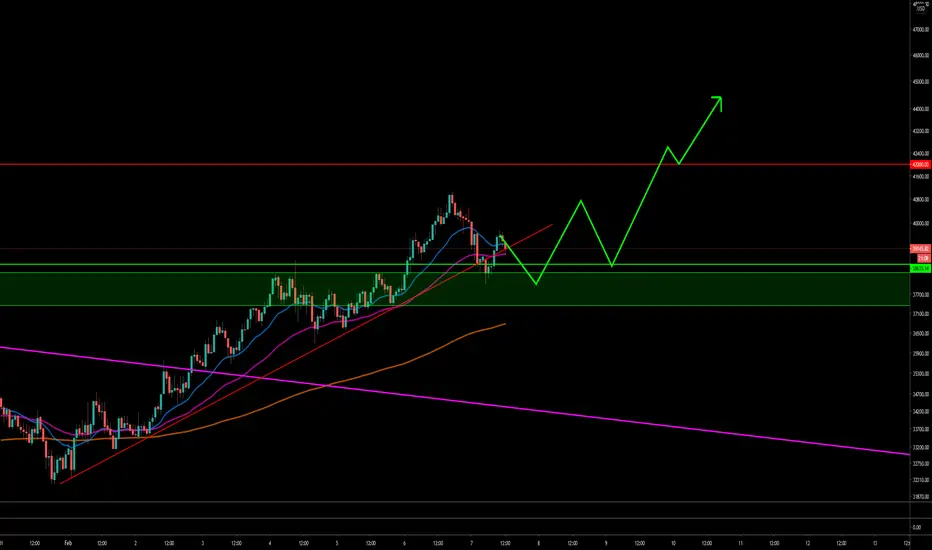Click the 47000.00 price axis label
The image size is (932, 550).
[x=920, y=29]
